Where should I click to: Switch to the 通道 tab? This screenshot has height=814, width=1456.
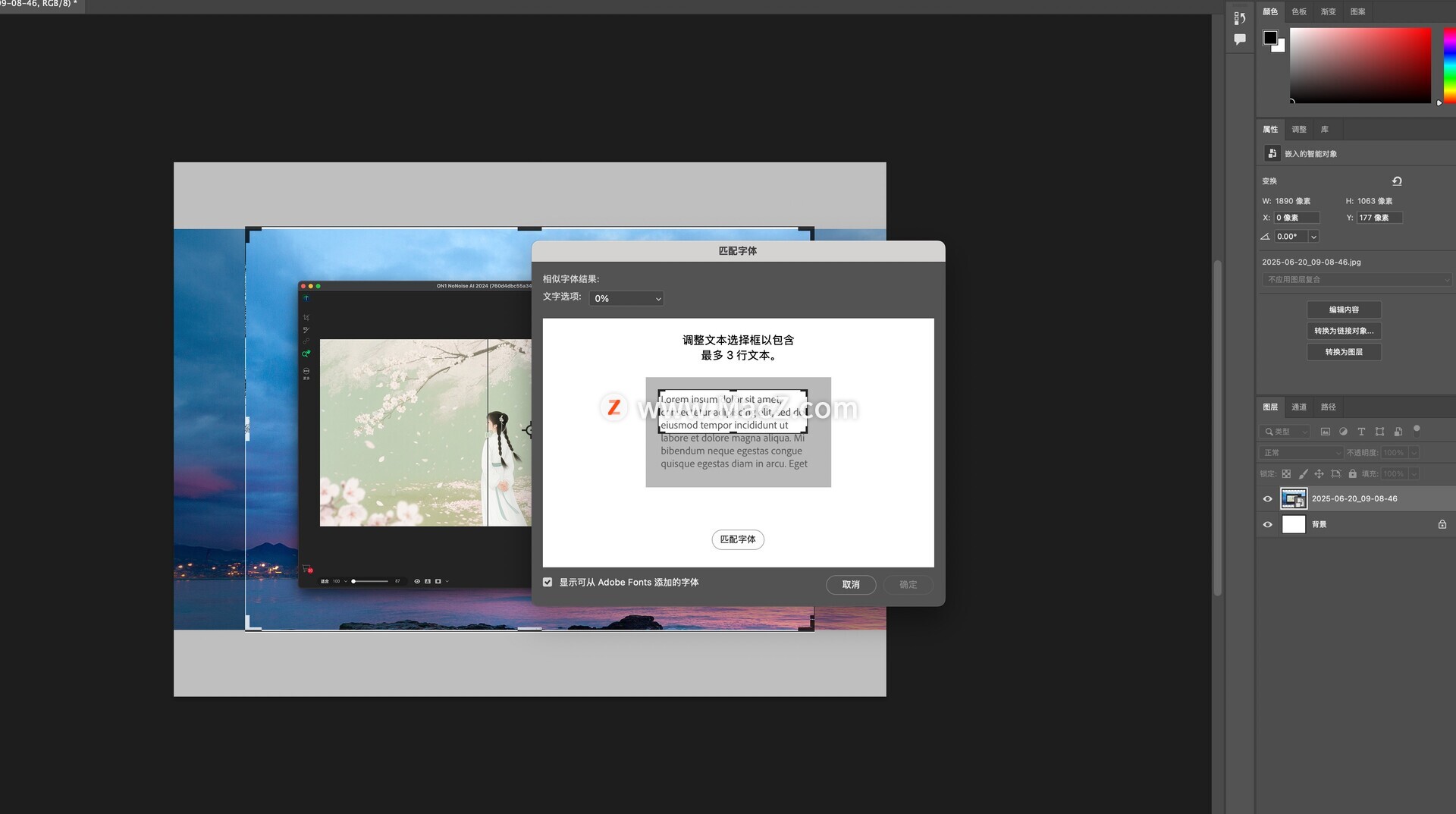1299,407
